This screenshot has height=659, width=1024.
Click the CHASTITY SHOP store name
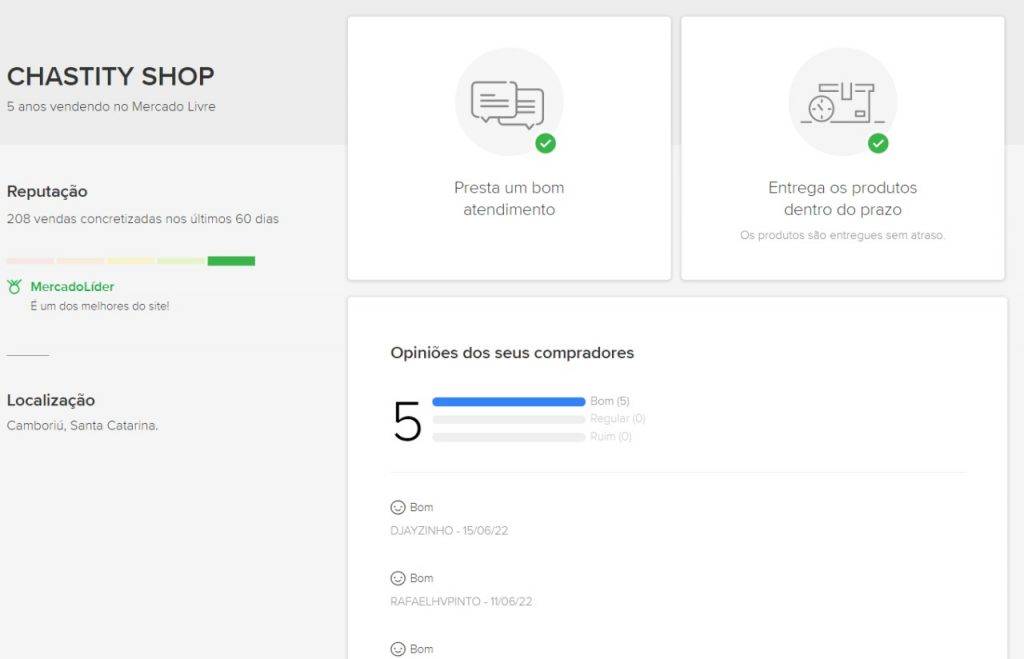(x=110, y=76)
